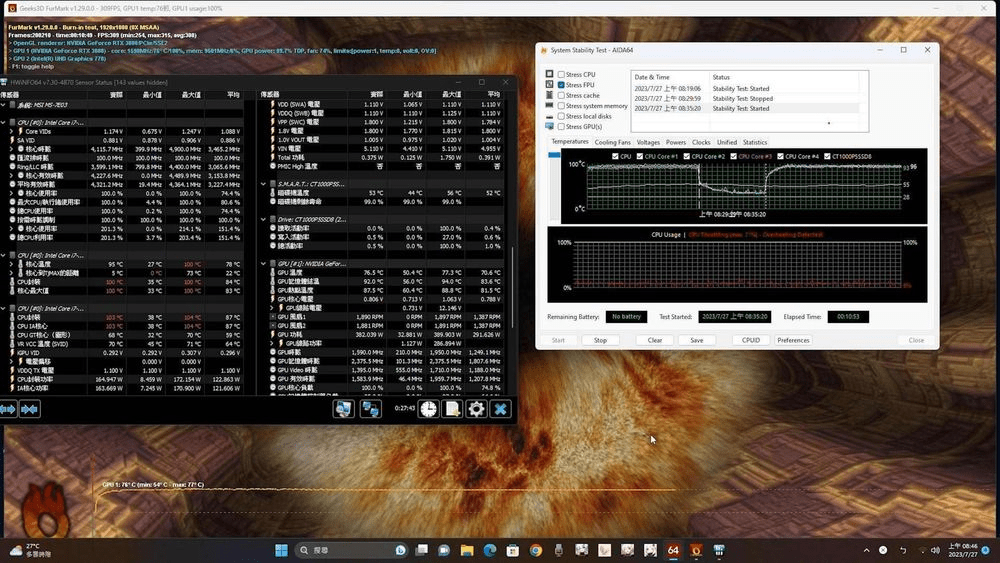
Task: Uncheck the Stress FPU checkbox
Action: coord(561,85)
